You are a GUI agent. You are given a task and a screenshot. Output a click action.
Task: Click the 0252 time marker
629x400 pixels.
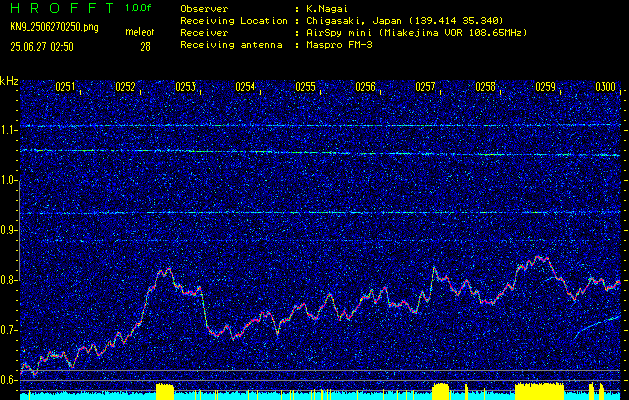pyautogui.click(x=125, y=87)
